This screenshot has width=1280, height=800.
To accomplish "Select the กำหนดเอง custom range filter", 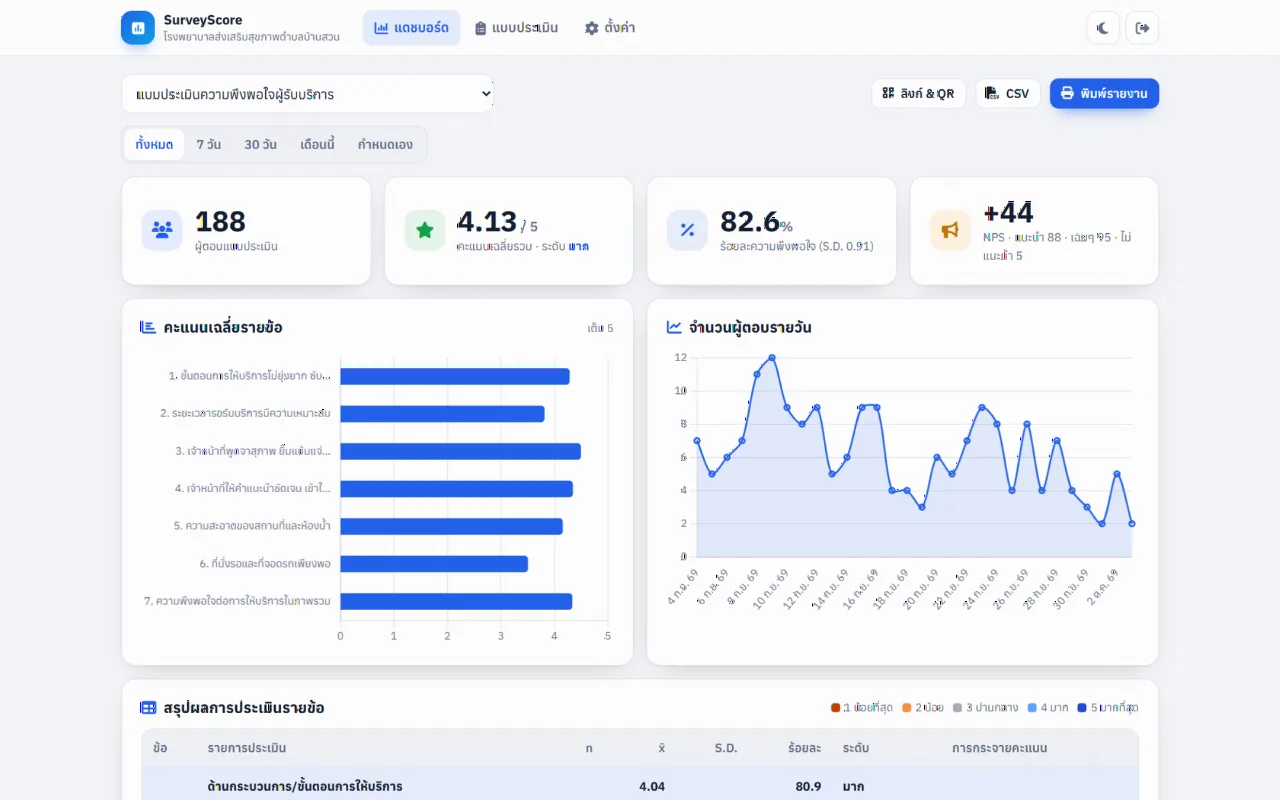I will (385, 144).
